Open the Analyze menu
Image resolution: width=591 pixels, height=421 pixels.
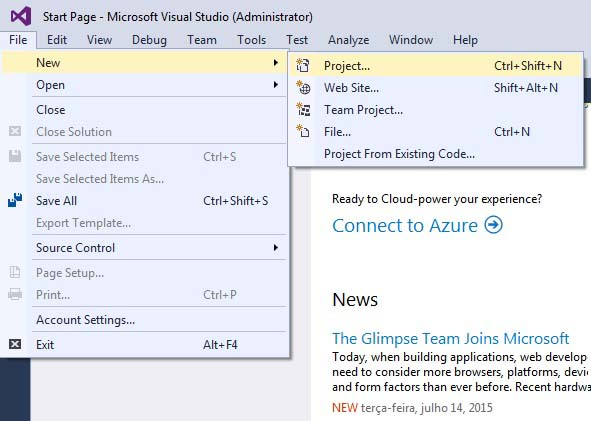(x=349, y=40)
